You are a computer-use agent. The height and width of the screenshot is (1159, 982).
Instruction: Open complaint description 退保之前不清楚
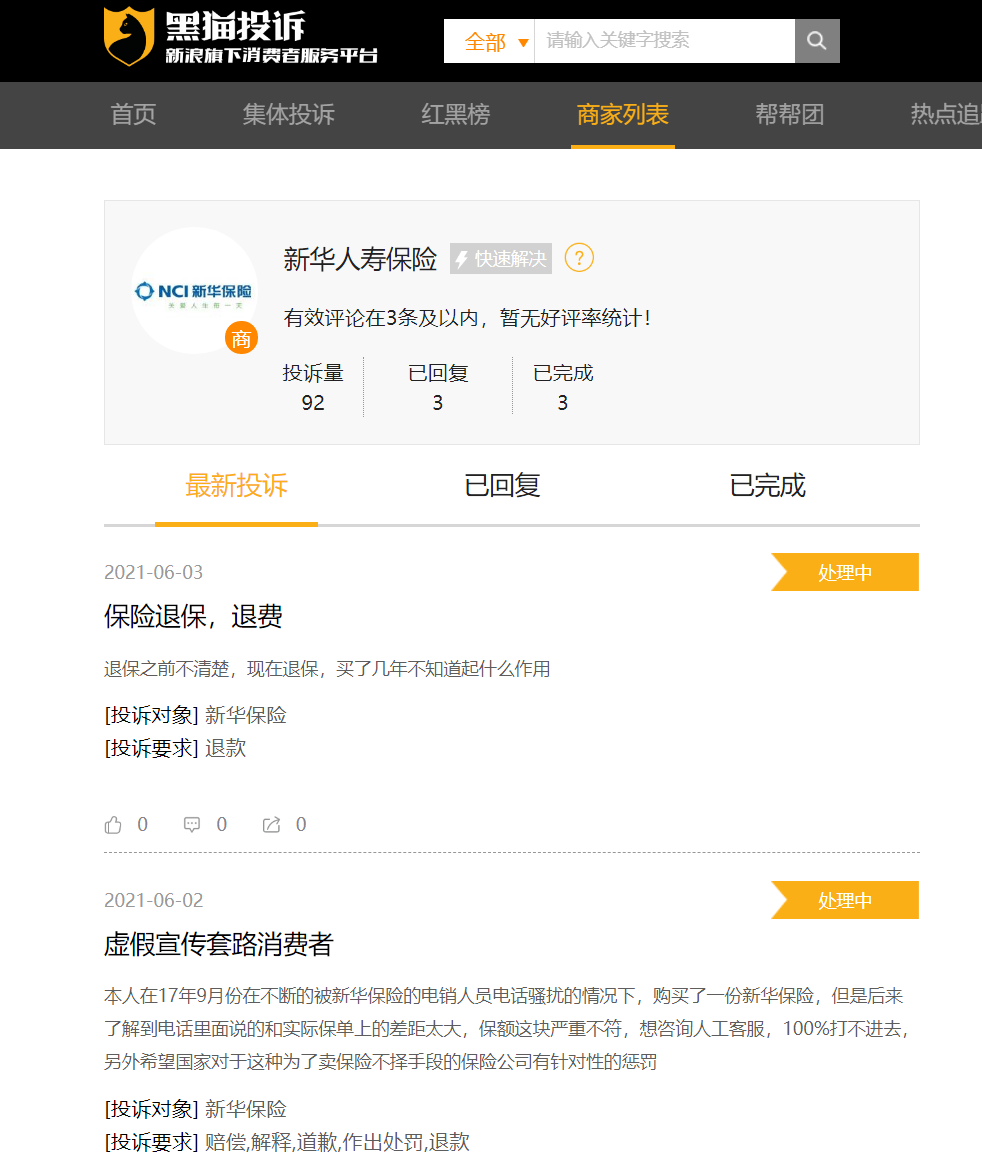327,669
